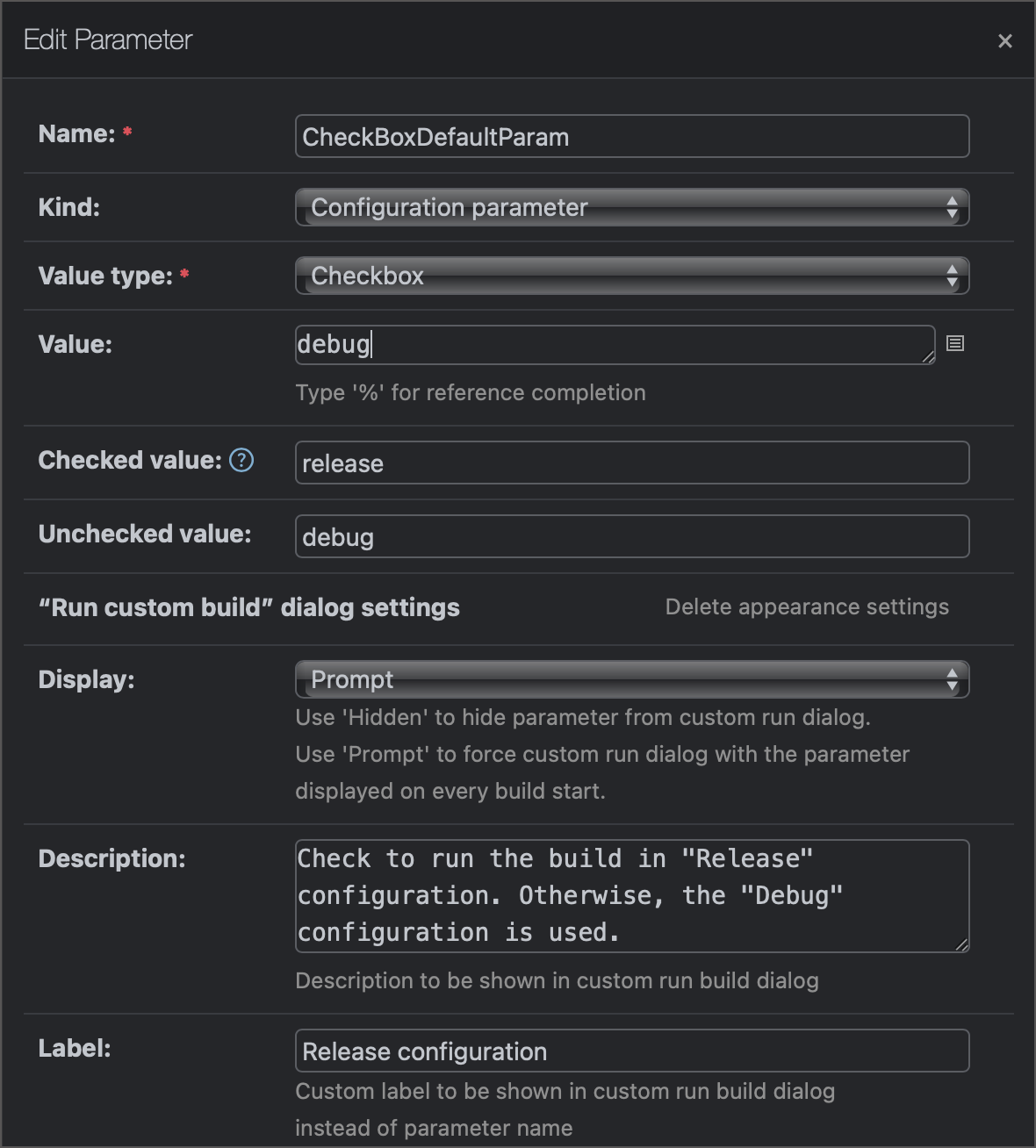
Task: Click the help question mark next to Checked value
Action: tap(241, 459)
